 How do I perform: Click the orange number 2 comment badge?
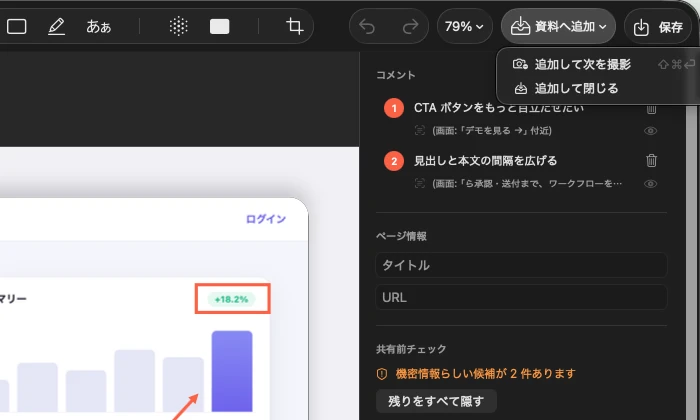[x=394, y=161]
